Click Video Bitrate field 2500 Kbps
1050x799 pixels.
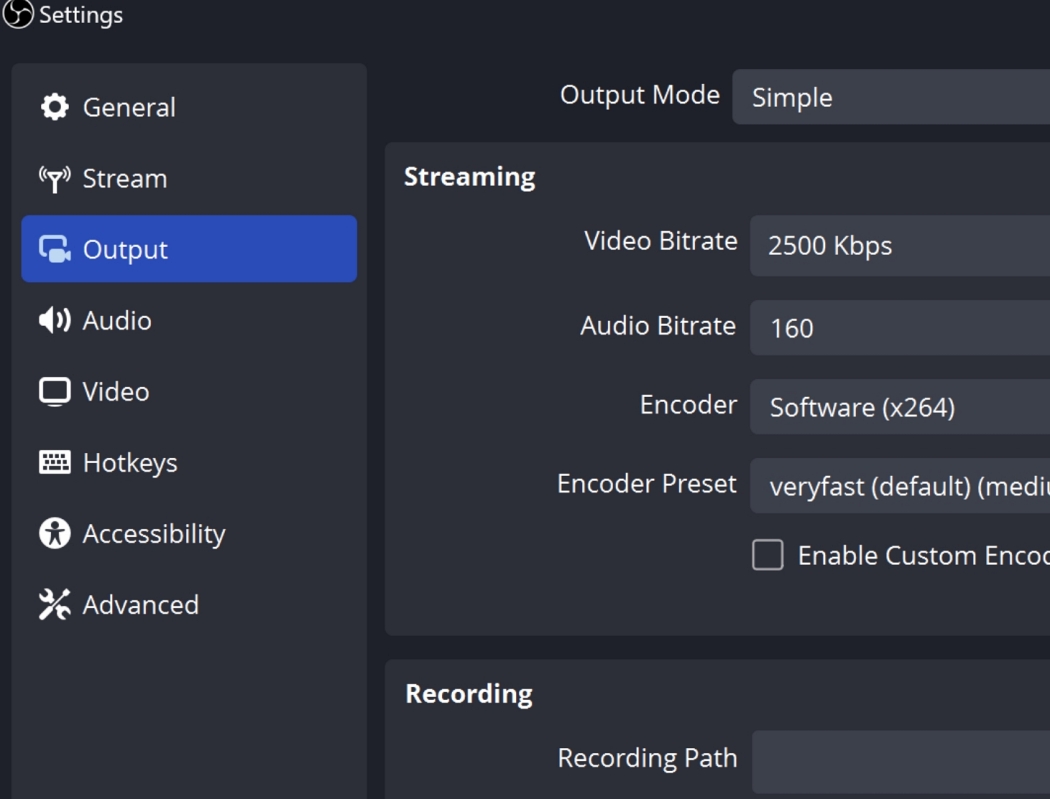(x=900, y=246)
